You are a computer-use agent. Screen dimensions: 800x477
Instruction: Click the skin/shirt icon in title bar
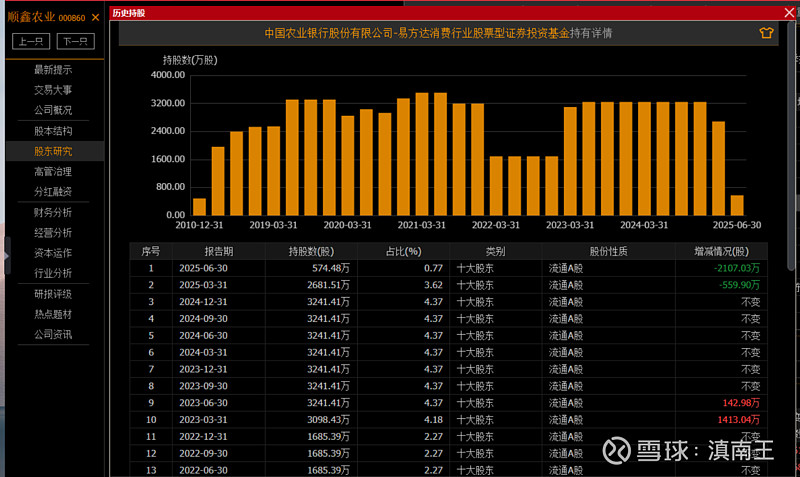click(766, 33)
